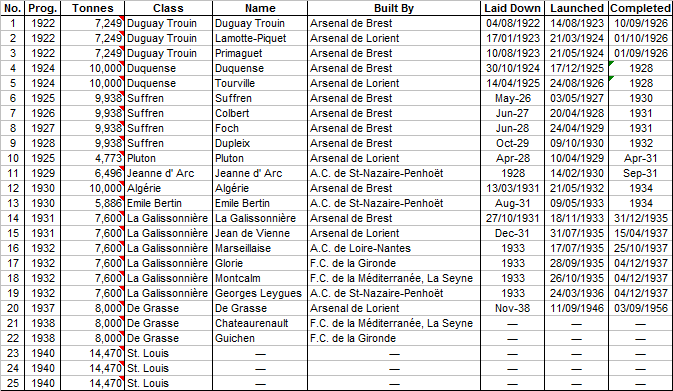Click the 14,470 tonnes cell in row 23
This screenshot has height=391, width=673.
pyautogui.click(x=93, y=353)
